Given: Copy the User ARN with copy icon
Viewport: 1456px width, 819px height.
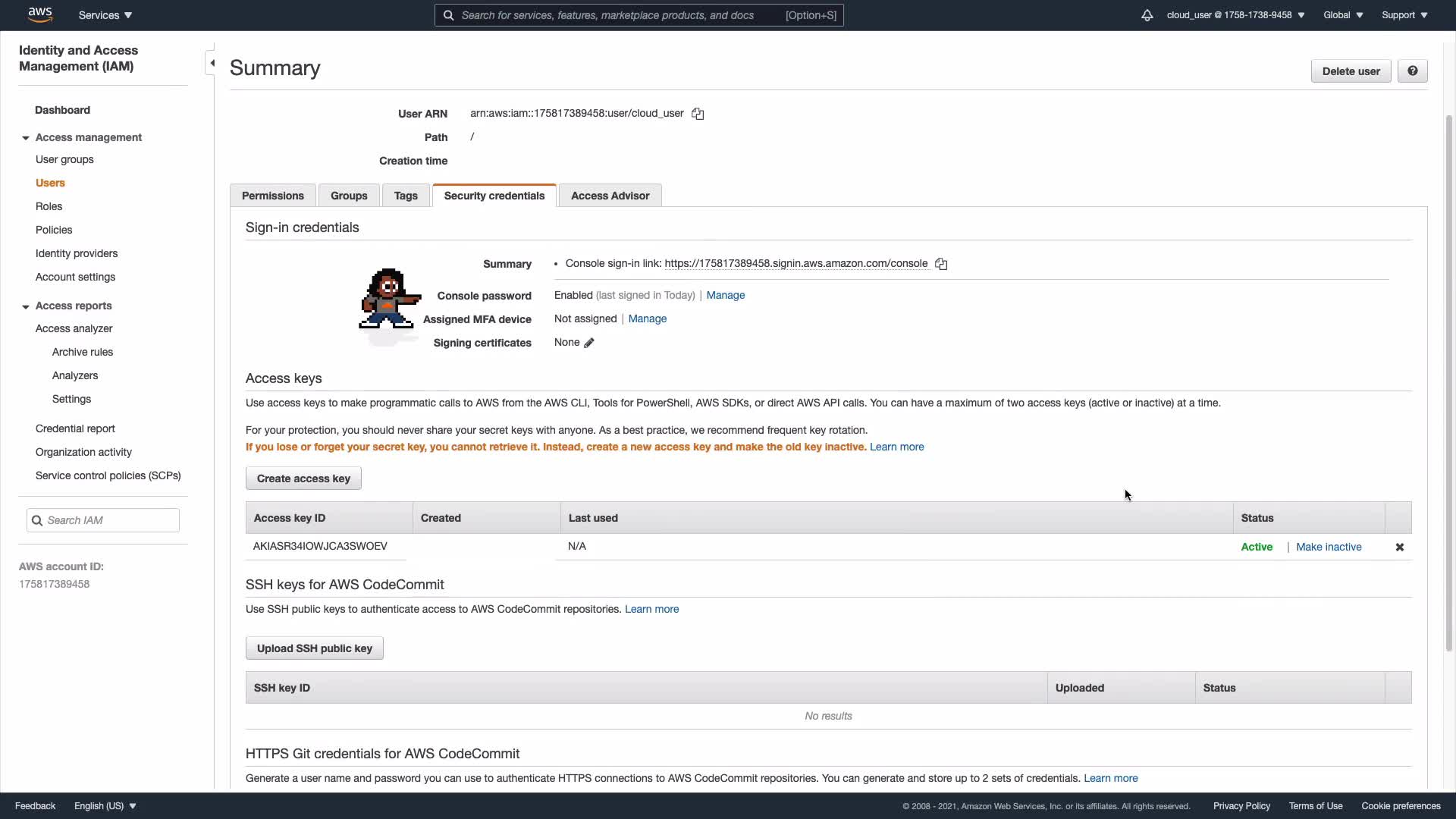Looking at the screenshot, I should pyautogui.click(x=698, y=114).
